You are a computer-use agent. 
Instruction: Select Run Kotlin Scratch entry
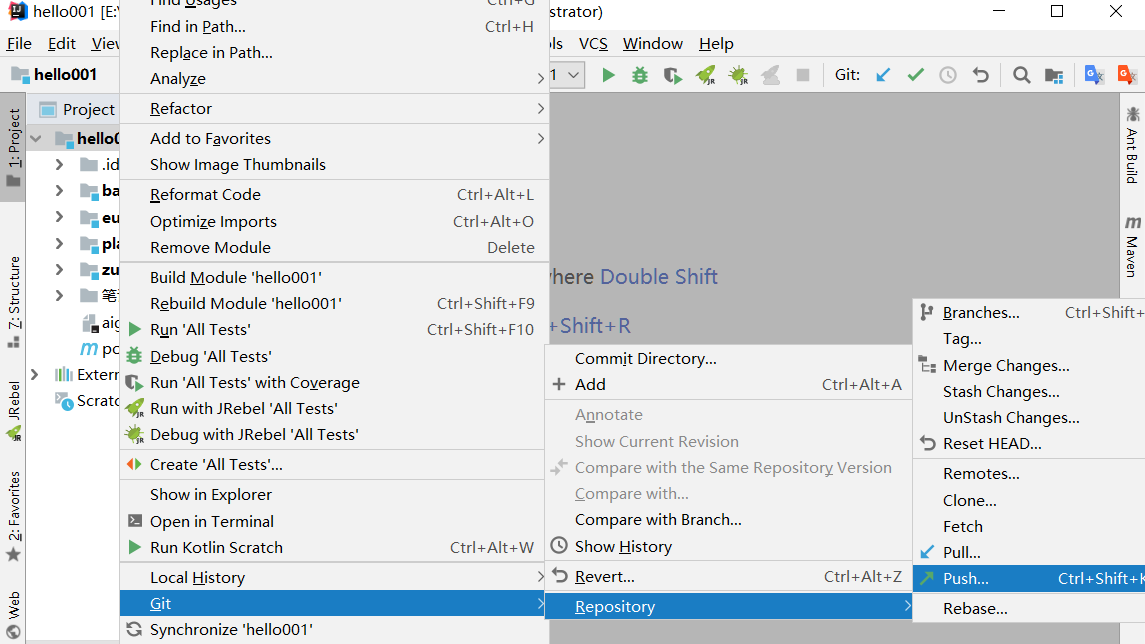click(334, 548)
